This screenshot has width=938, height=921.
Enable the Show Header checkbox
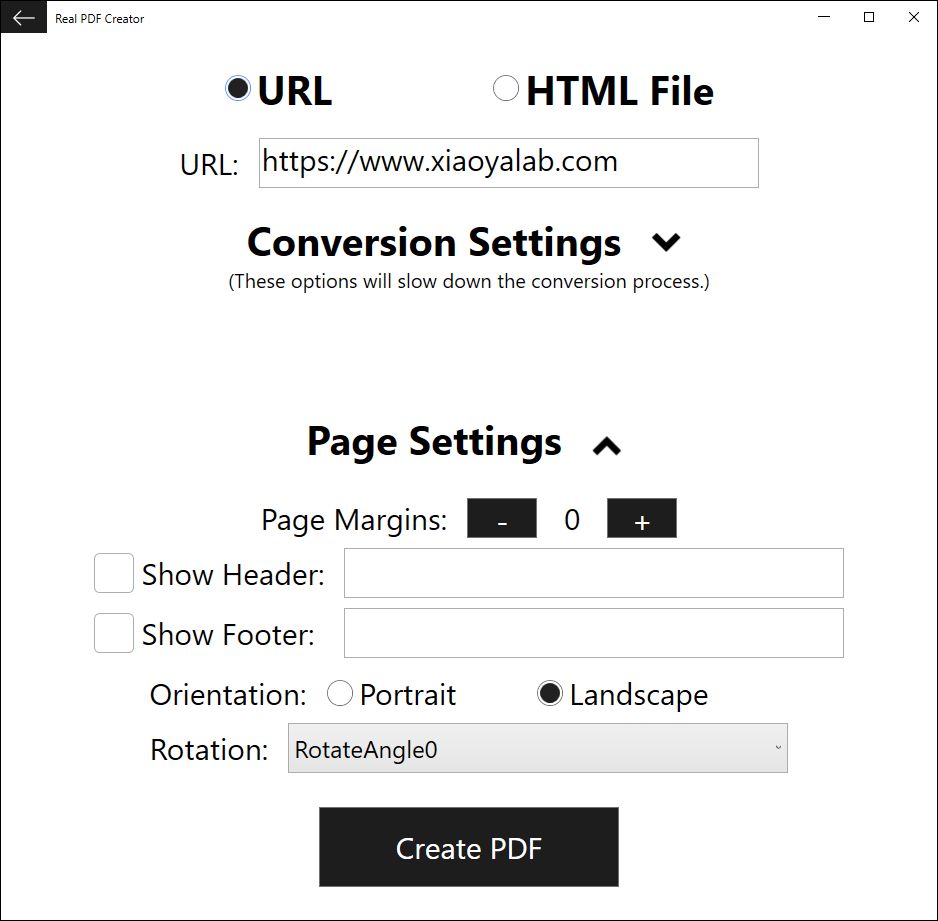coord(113,573)
